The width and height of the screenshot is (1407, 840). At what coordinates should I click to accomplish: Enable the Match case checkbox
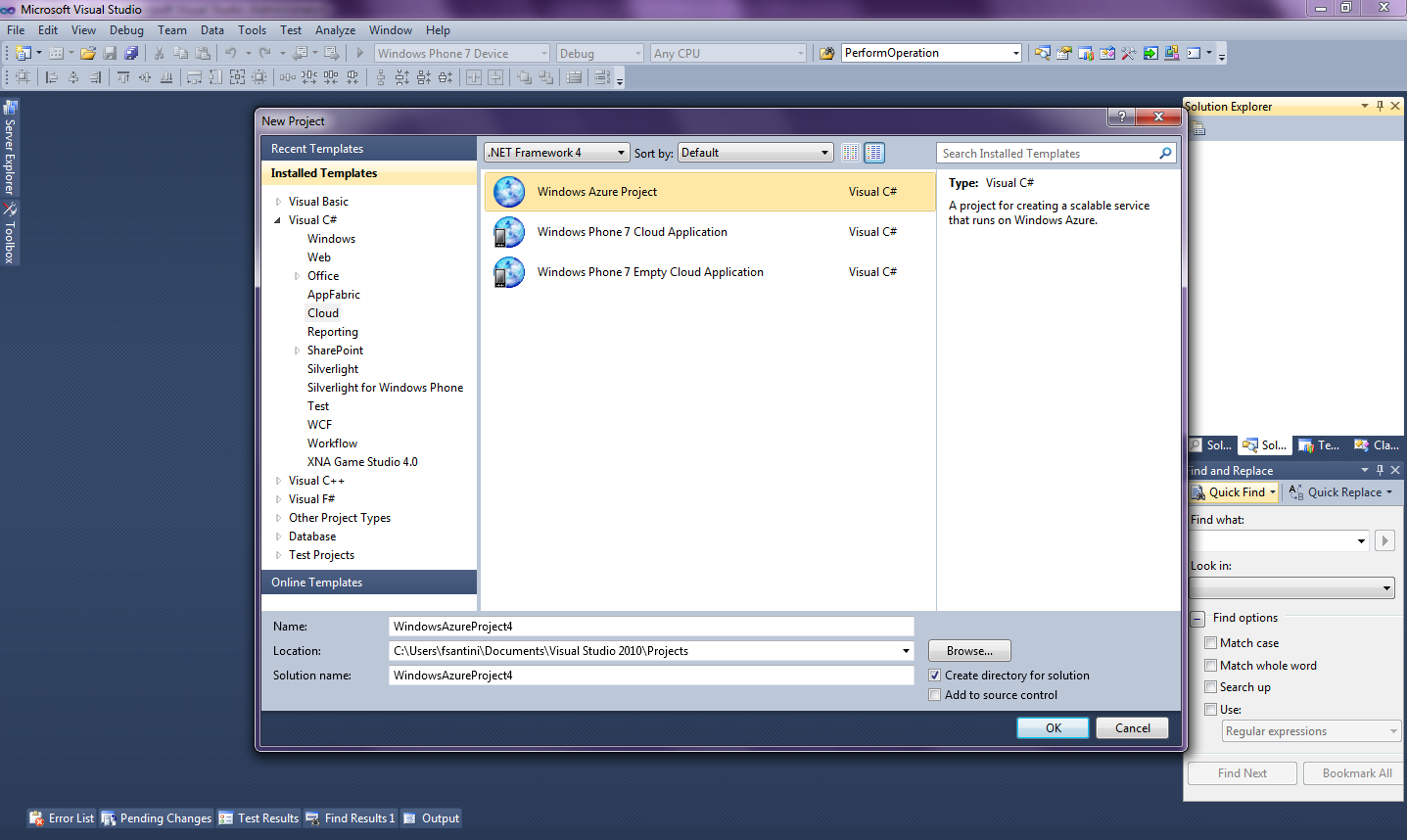(1210, 642)
